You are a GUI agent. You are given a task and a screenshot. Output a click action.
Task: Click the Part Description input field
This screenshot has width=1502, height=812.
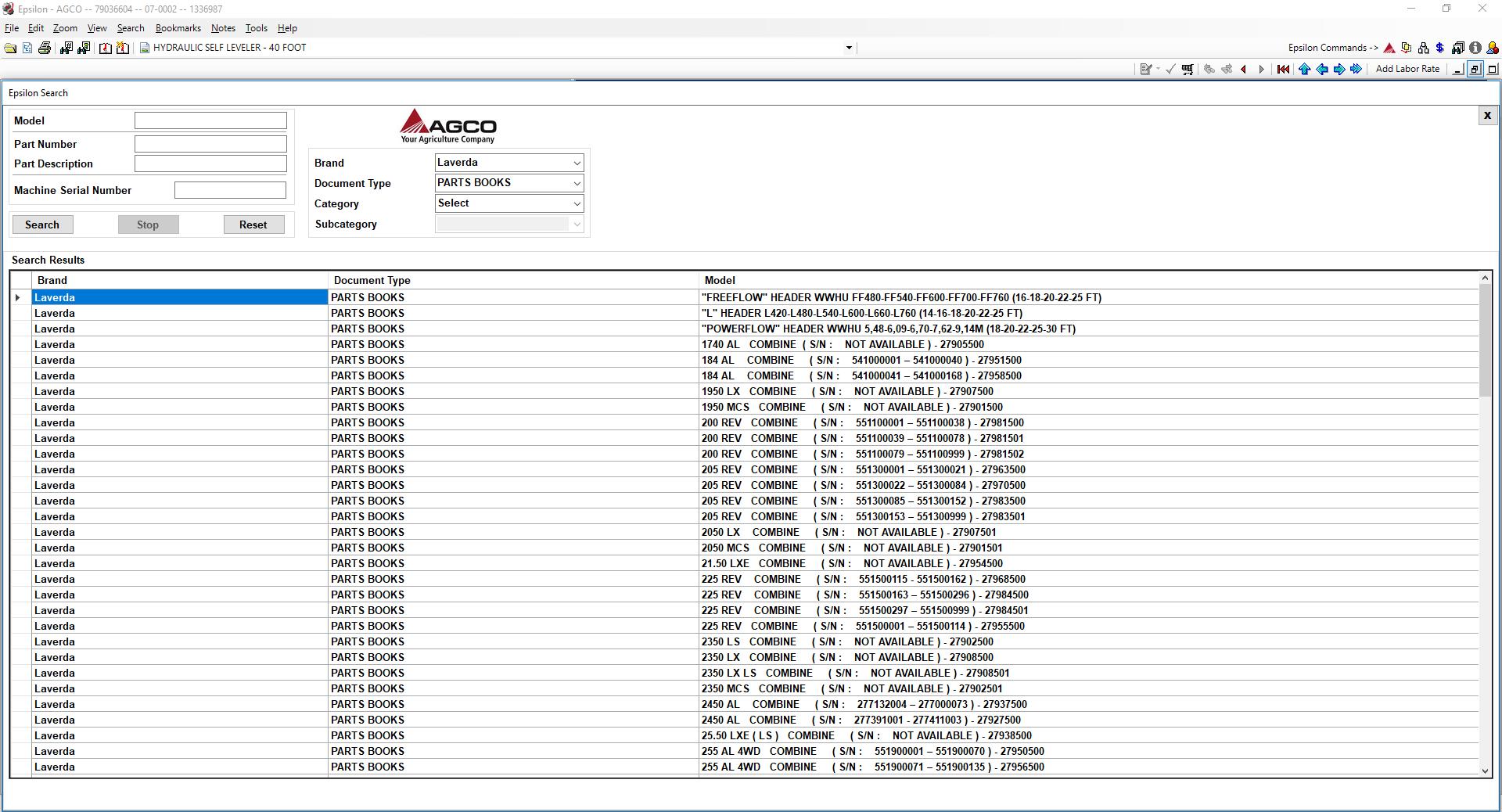click(x=210, y=163)
